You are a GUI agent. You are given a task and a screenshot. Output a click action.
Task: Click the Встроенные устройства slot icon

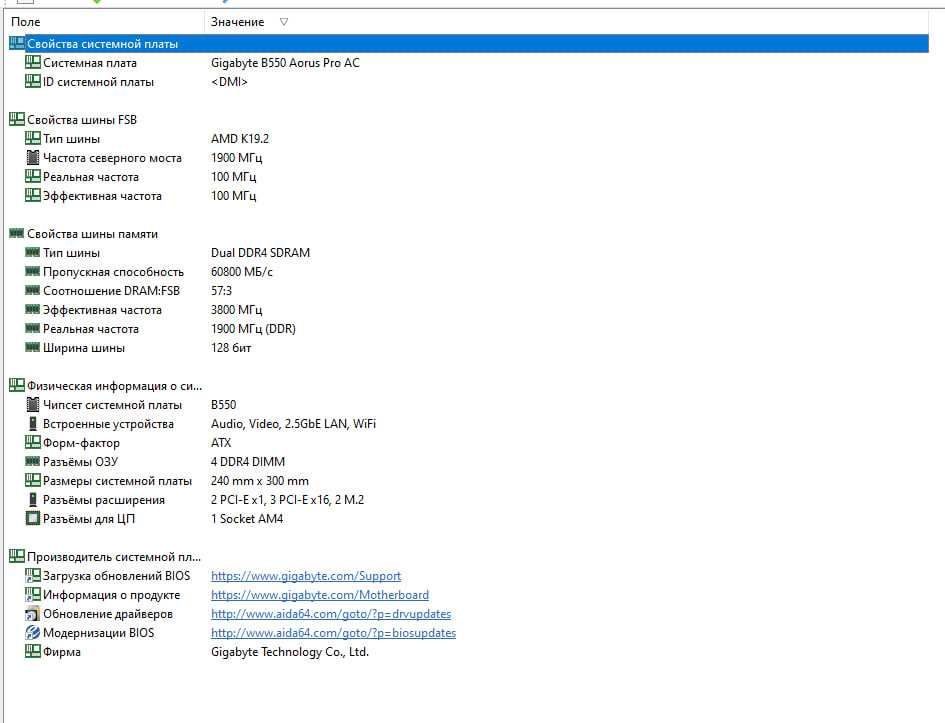[33, 424]
